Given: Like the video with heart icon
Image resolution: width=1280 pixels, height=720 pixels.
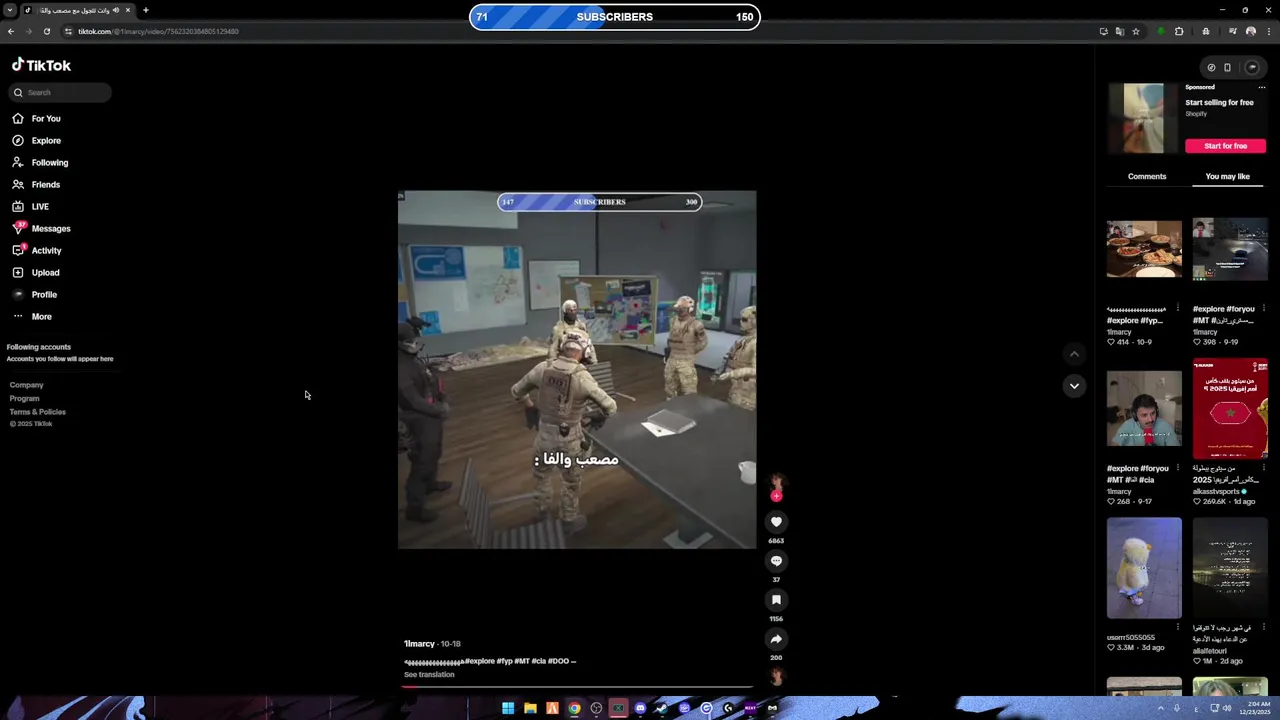Looking at the screenshot, I should pyautogui.click(x=776, y=521).
